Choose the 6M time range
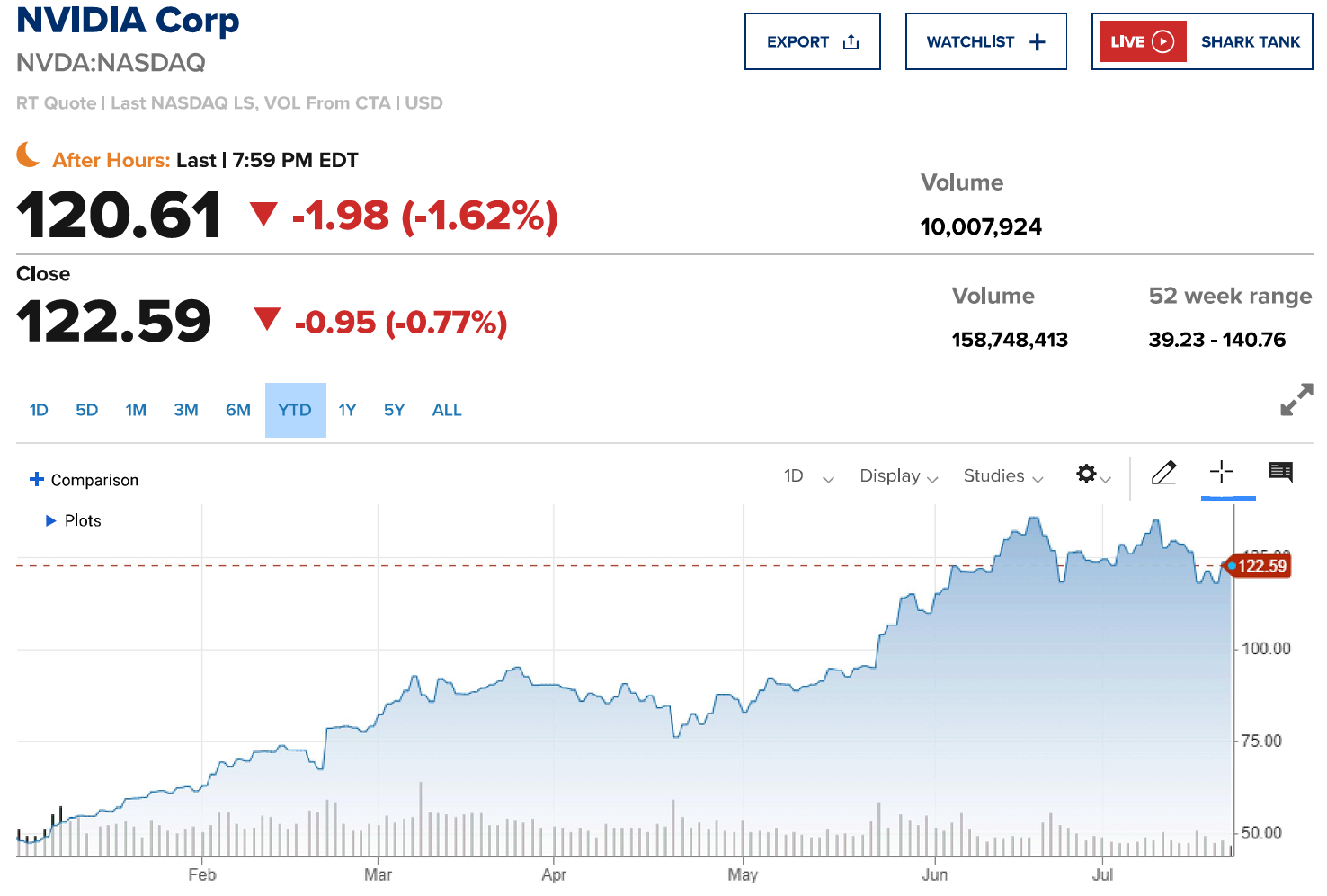Image resolution: width=1327 pixels, height=896 pixels. point(238,411)
